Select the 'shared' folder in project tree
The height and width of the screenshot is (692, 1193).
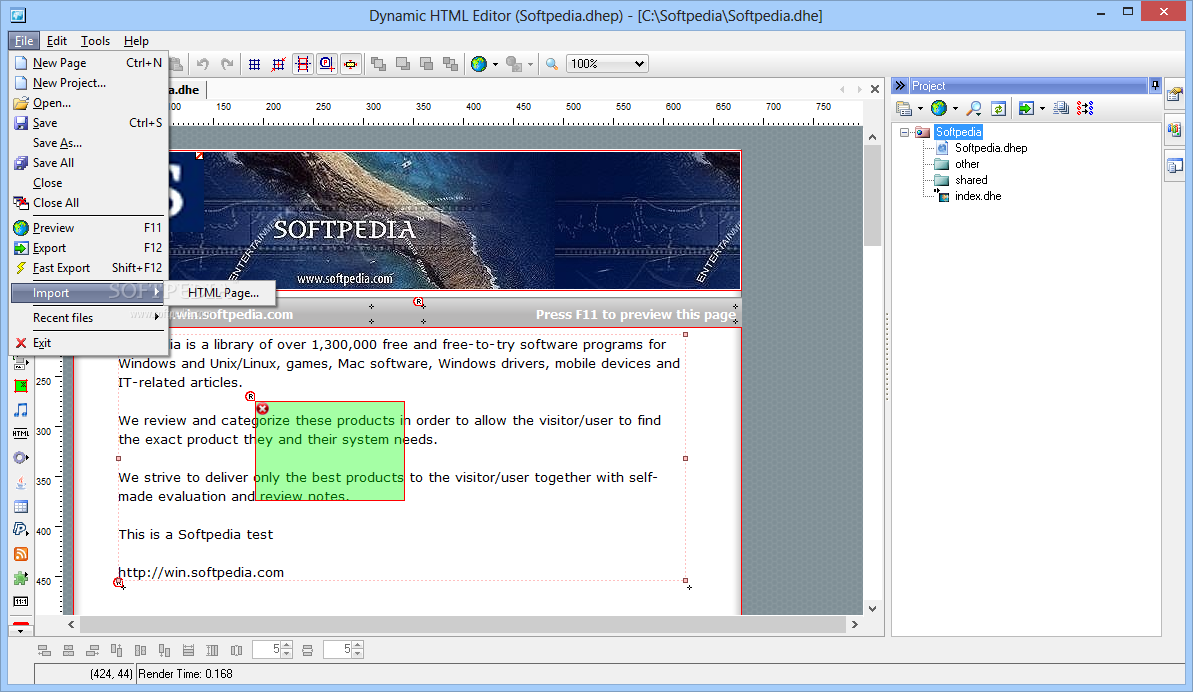(x=971, y=180)
